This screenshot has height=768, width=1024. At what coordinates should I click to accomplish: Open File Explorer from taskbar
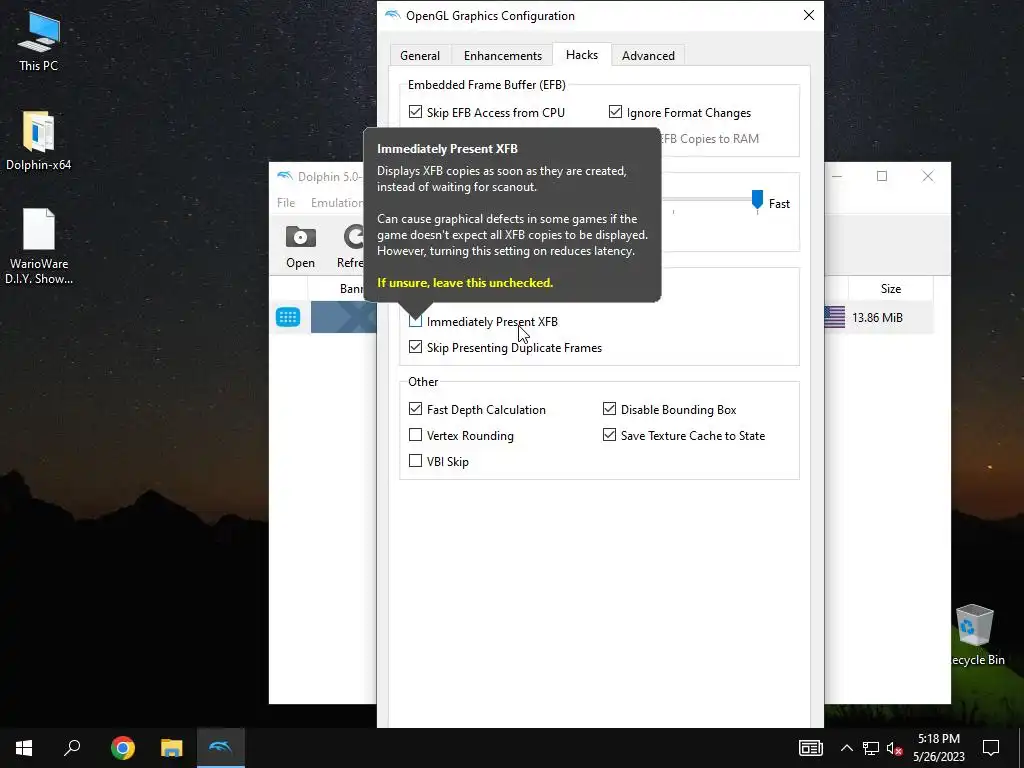tap(171, 748)
